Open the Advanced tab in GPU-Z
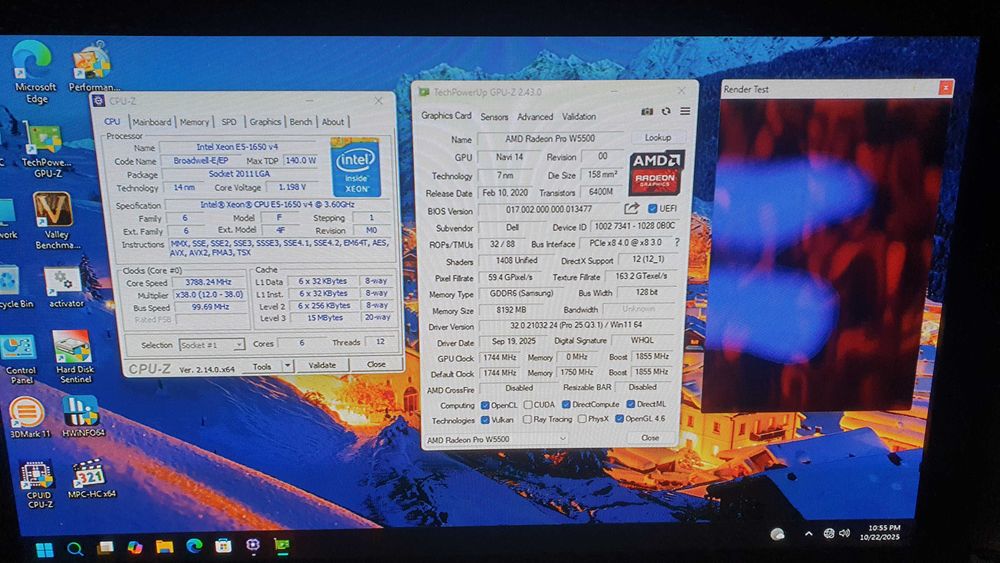Viewport: 1000px width, 563px height. [535, 117]
